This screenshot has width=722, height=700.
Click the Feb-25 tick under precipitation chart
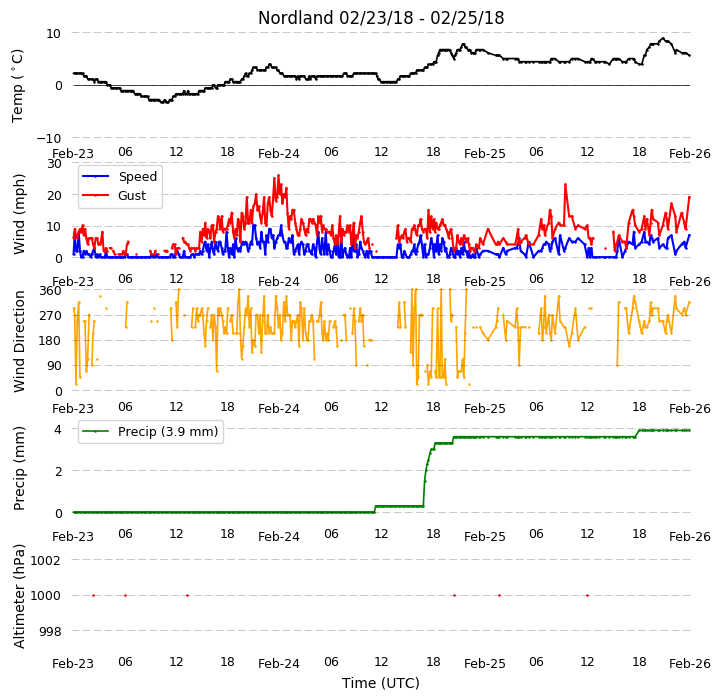[x=484, y=537]
